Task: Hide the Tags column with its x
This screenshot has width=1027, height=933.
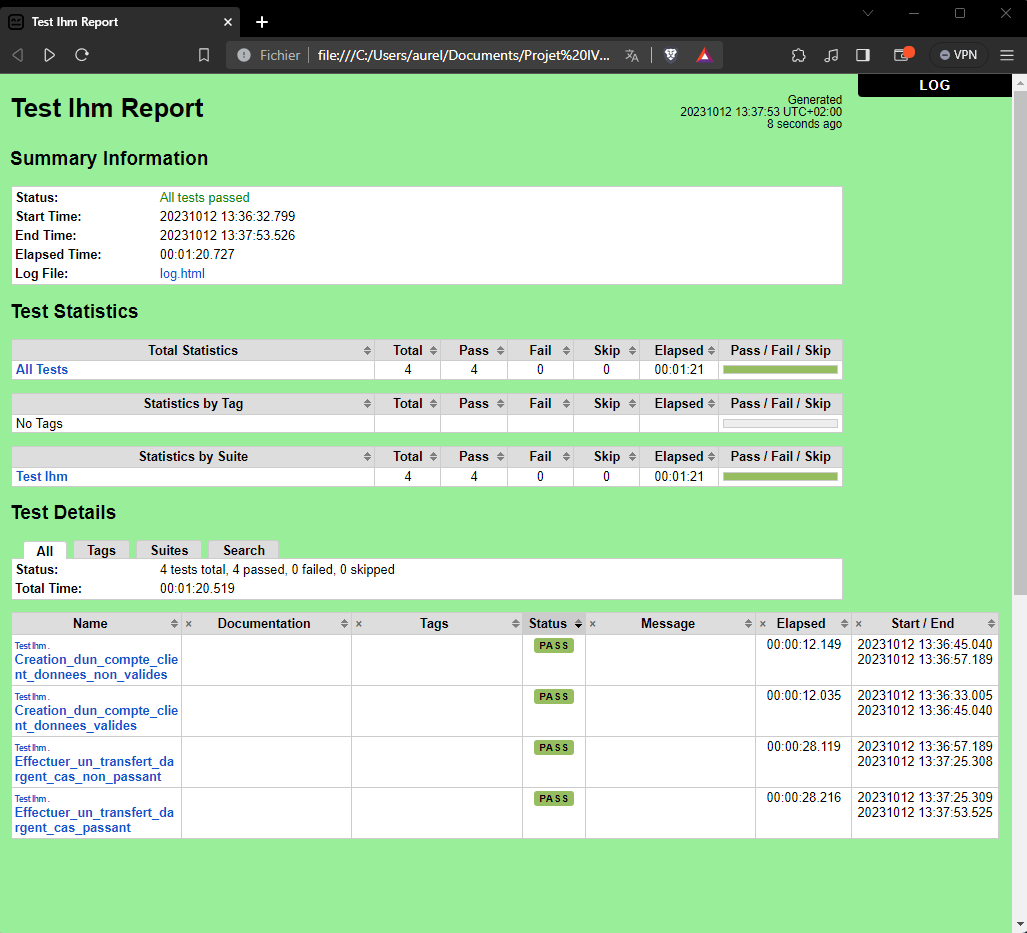Action: coord(359,624)
